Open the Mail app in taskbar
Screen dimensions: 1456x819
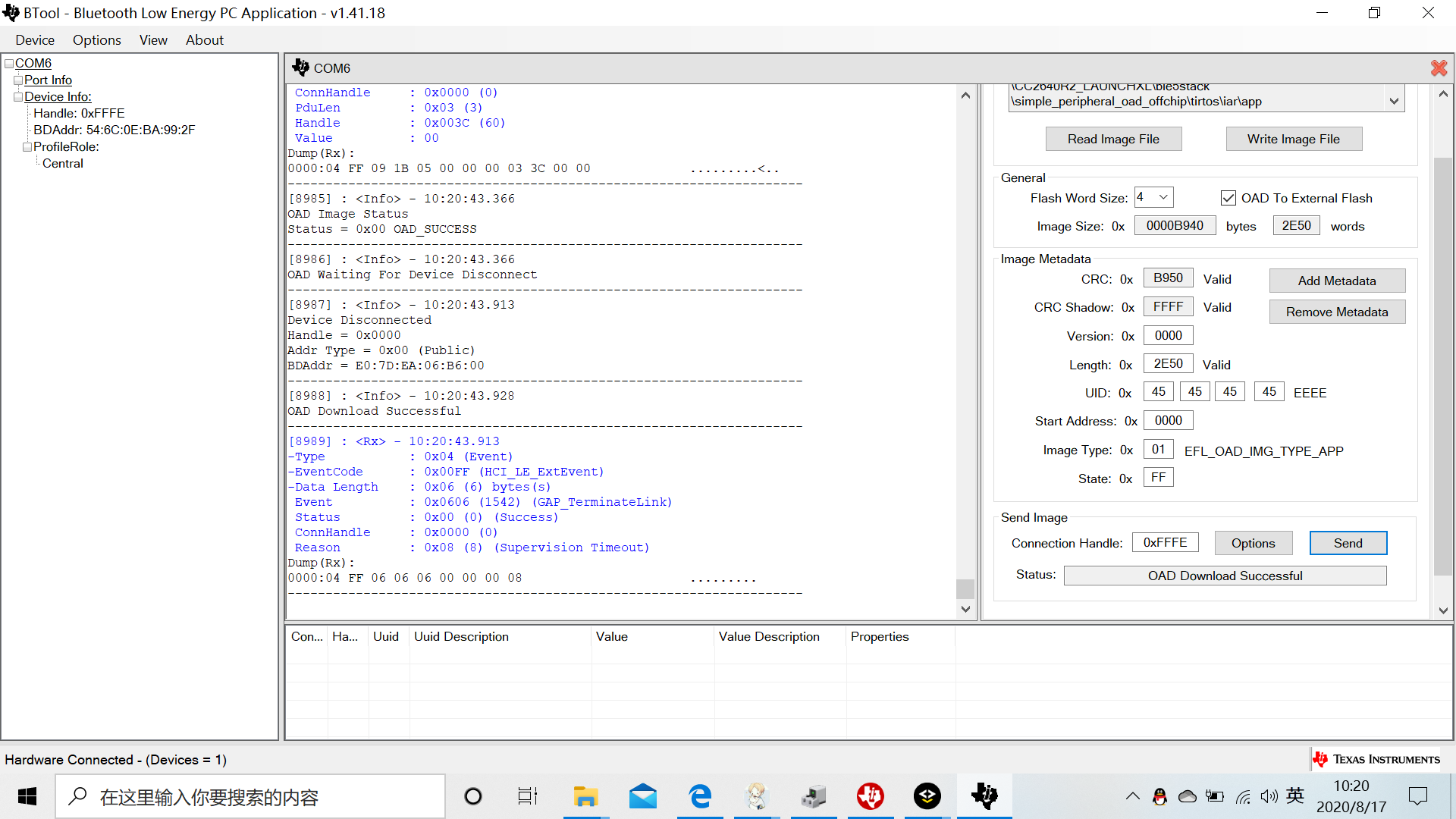642,796
